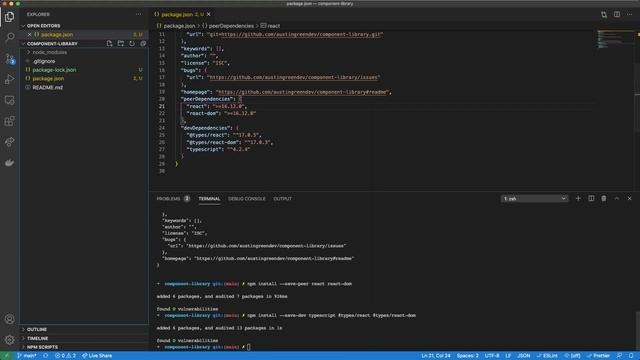Expand the node_modules folder
This screenshot has height=360, width=640.
(49, 52)
